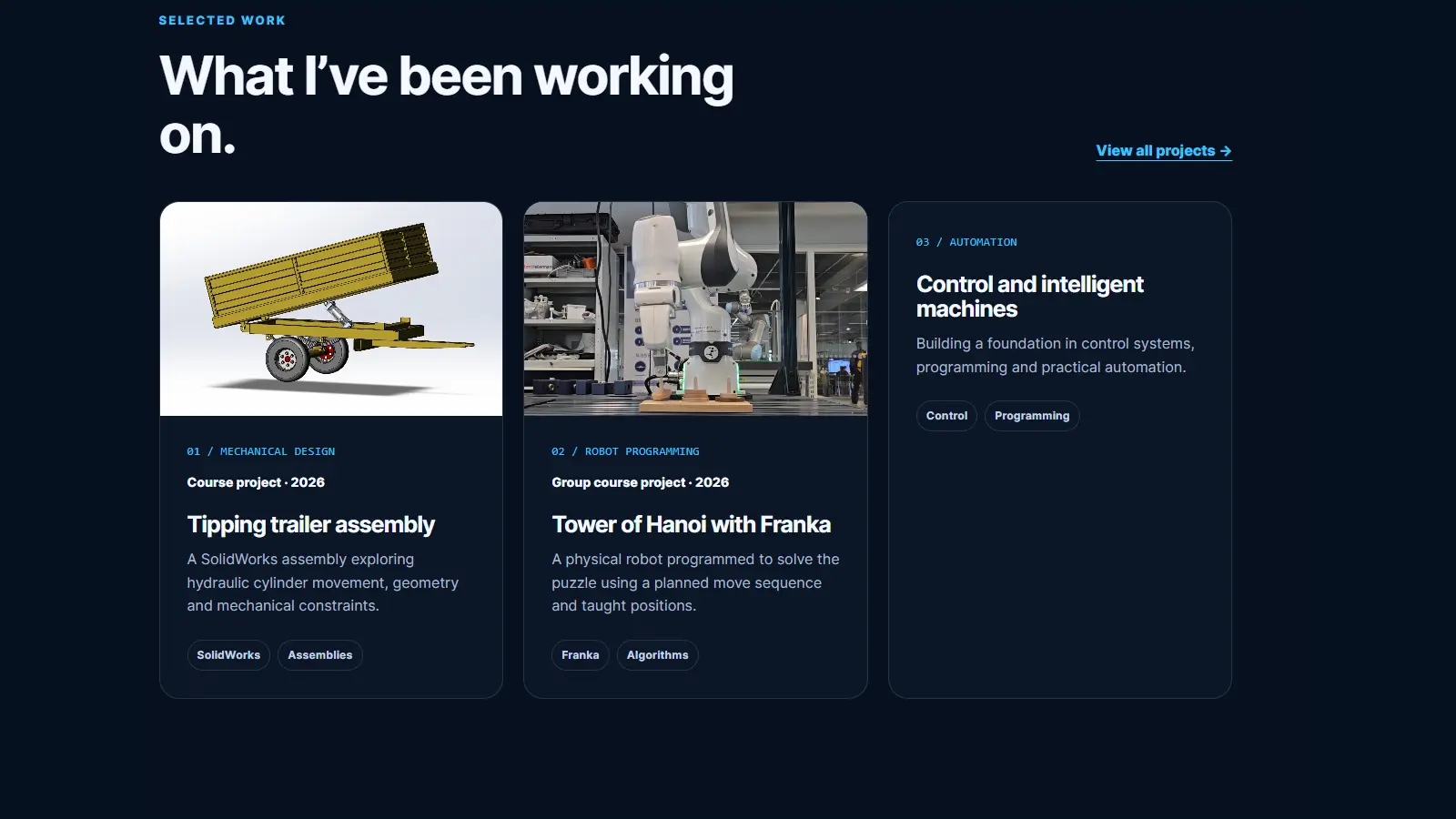Open Tower of Hanoi with Franka title

tap(691, 525)
